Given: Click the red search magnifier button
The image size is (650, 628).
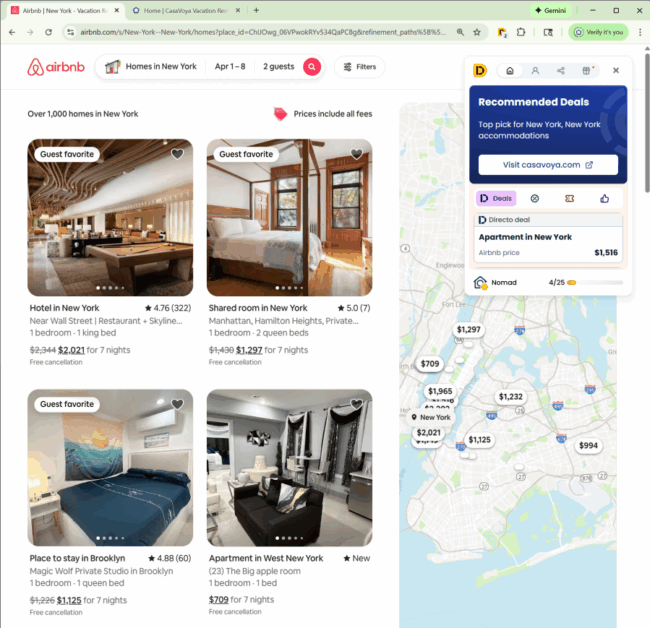Looking at the screenshot, I should 312,67.
